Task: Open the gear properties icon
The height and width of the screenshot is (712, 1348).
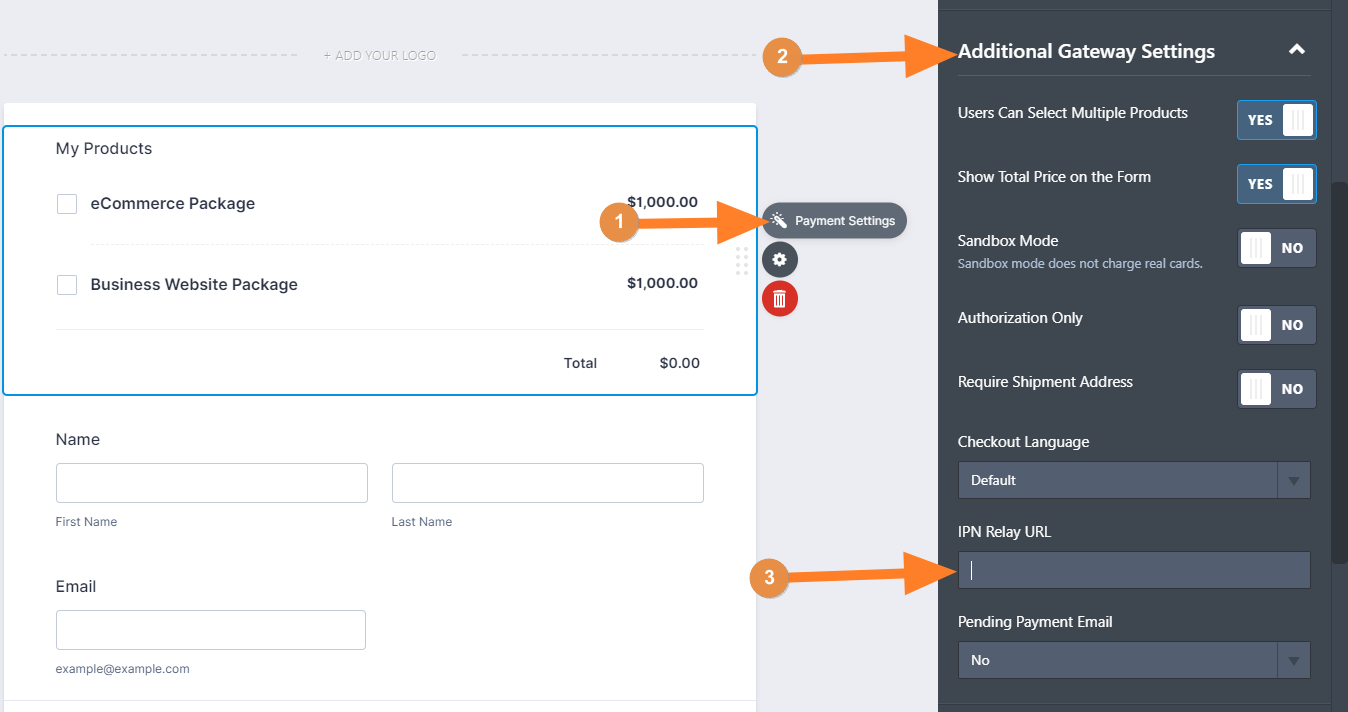Action: 780,260
